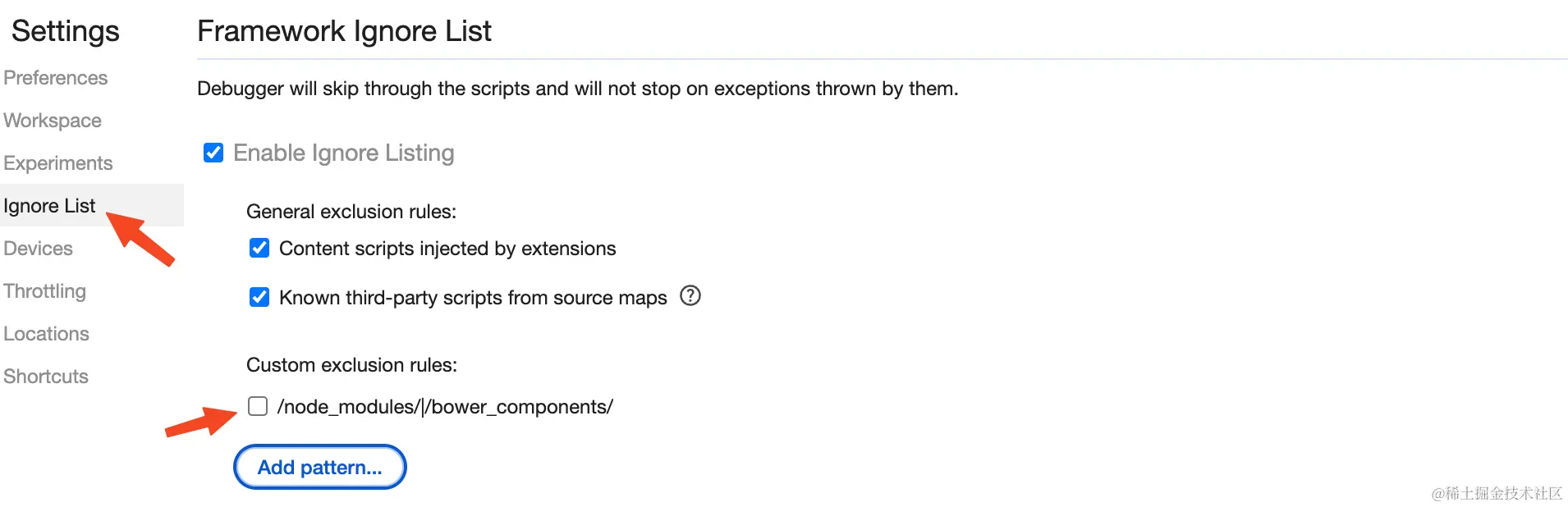1568x507 pixels.
Task: Click the help icon beside source maps option
Action: tap(690, 295)
